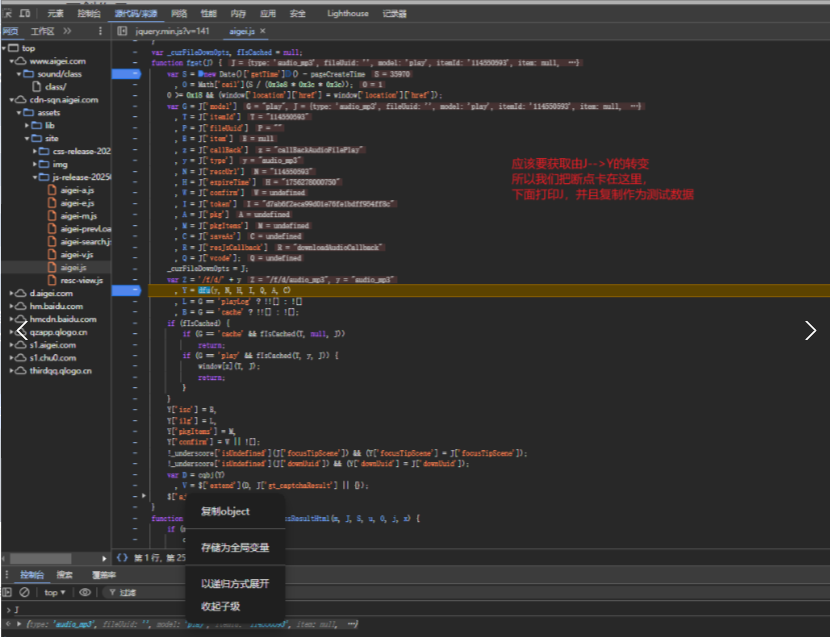The width and height of the screenshot is (830, 637).
Task: Select the aigei.js file in navigator
Action: [73, 267]
